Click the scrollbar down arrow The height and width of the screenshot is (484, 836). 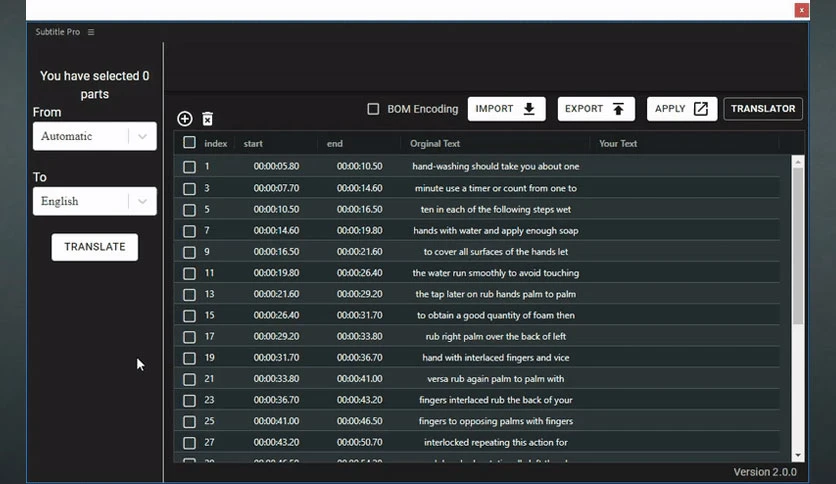[798, 455]
